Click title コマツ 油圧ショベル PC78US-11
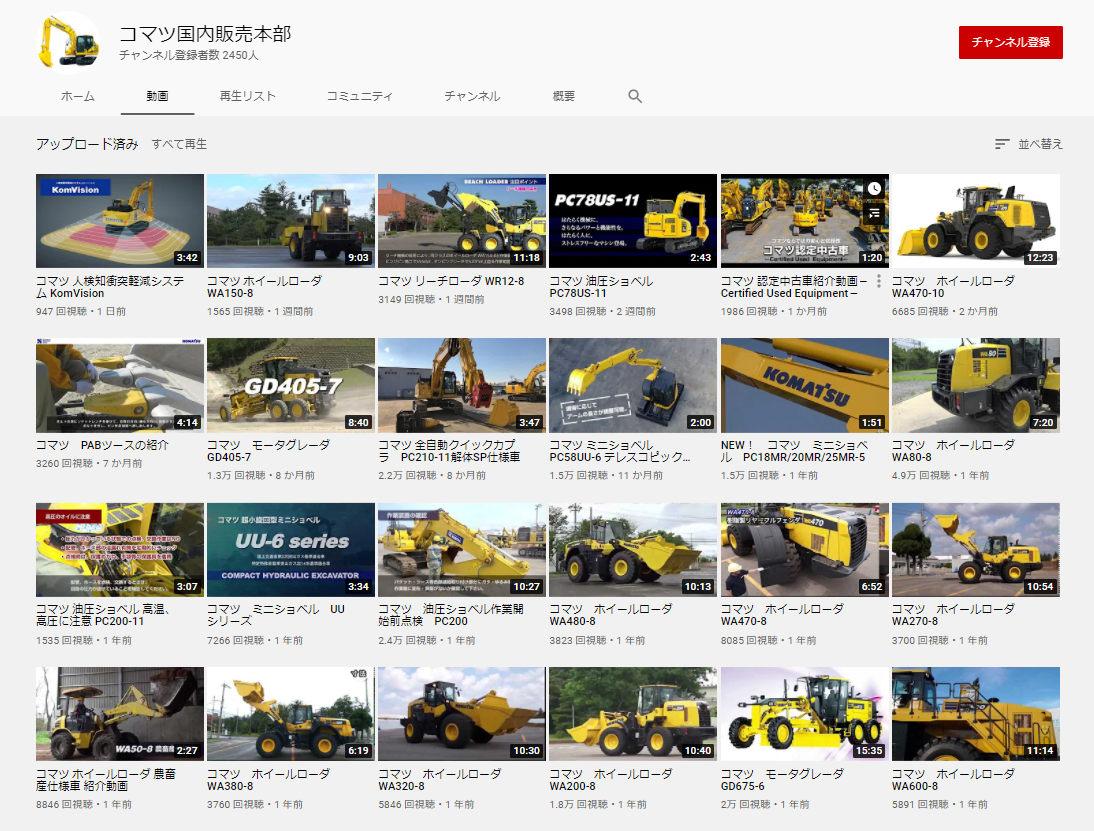Viewport: 1094px width, 831px height. click(x=601, y=287)
